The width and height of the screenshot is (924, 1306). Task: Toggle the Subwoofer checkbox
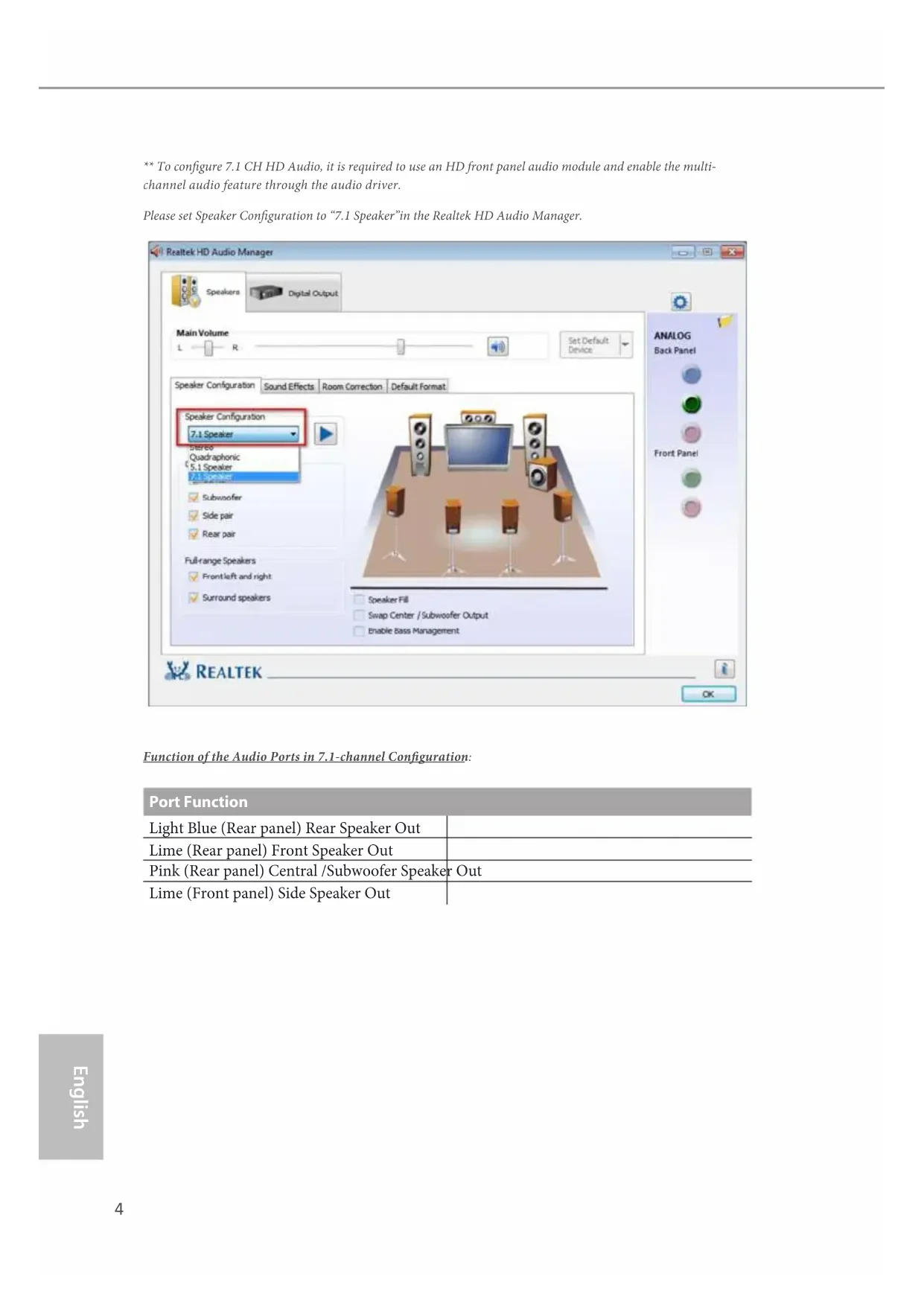[x=194, y=497]
